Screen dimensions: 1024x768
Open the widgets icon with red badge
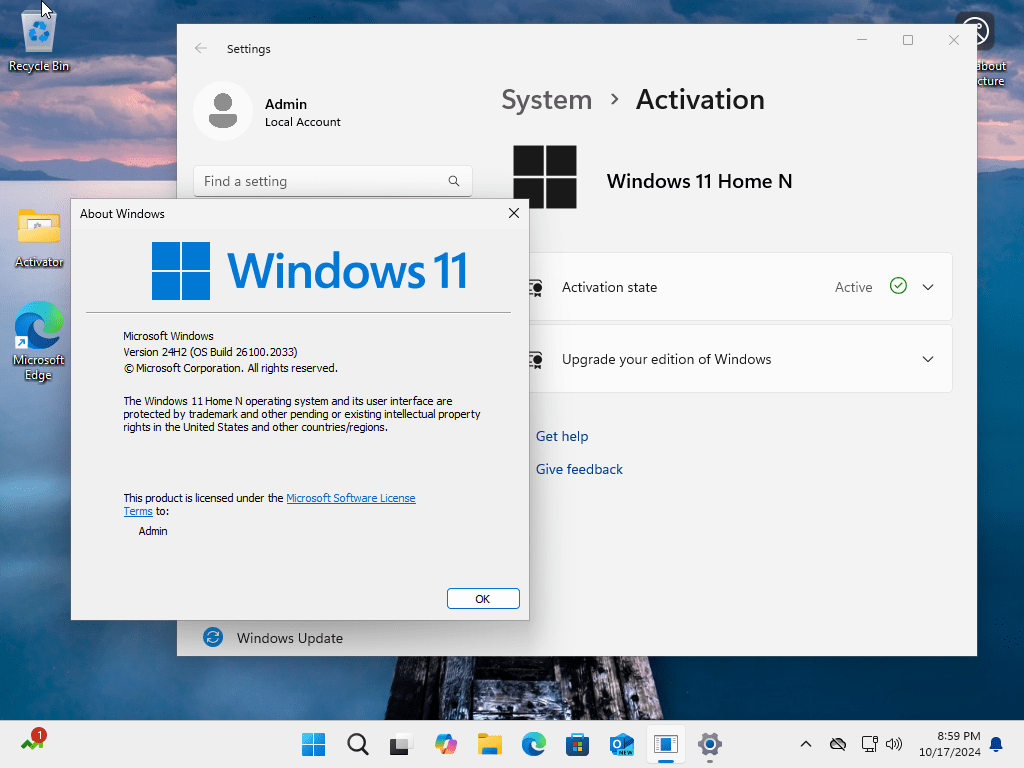coord(33,742)
